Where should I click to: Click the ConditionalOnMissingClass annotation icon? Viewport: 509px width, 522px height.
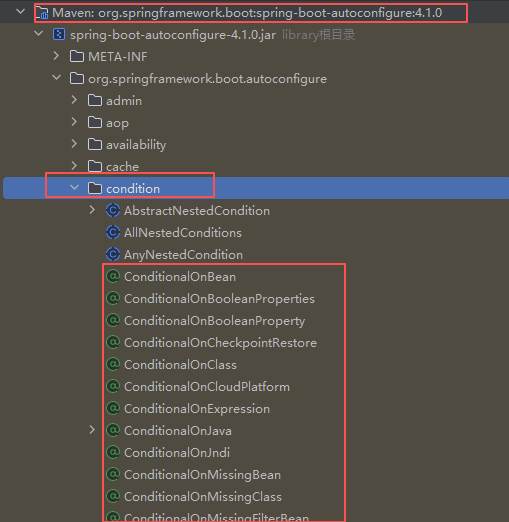pos(113,496)
